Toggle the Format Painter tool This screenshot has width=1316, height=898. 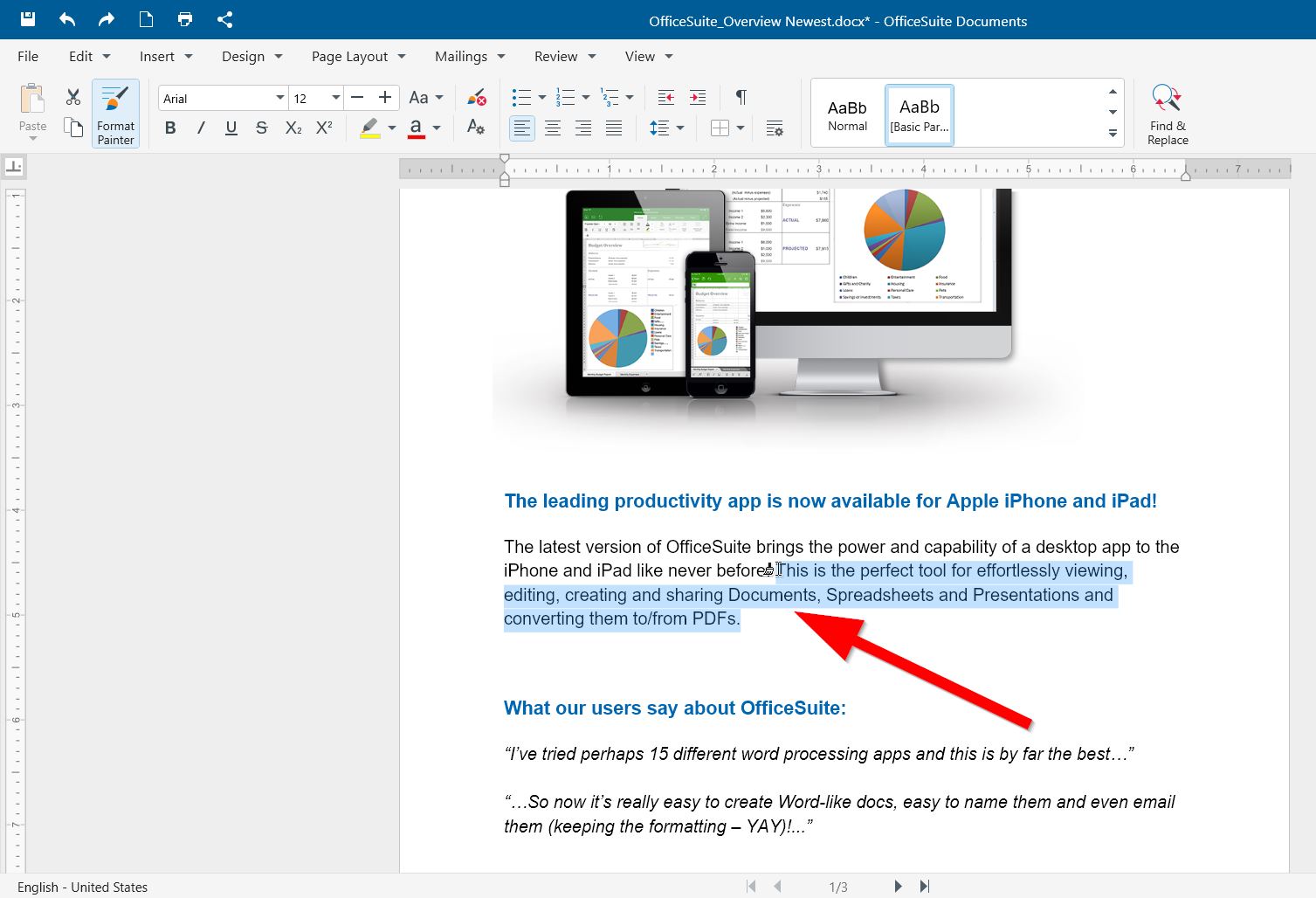pos(115,114)
